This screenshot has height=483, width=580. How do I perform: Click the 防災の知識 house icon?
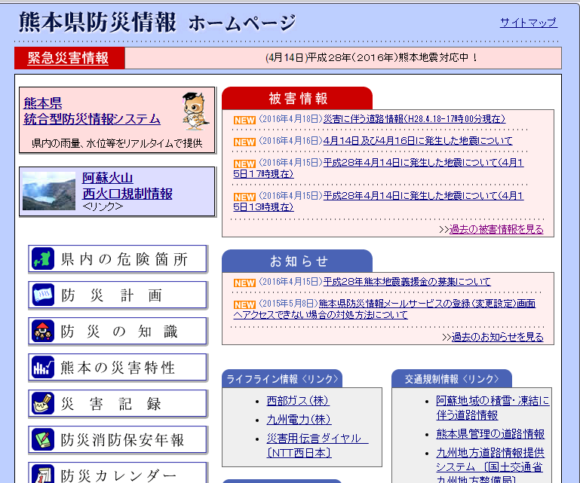[x=43, y=331]
